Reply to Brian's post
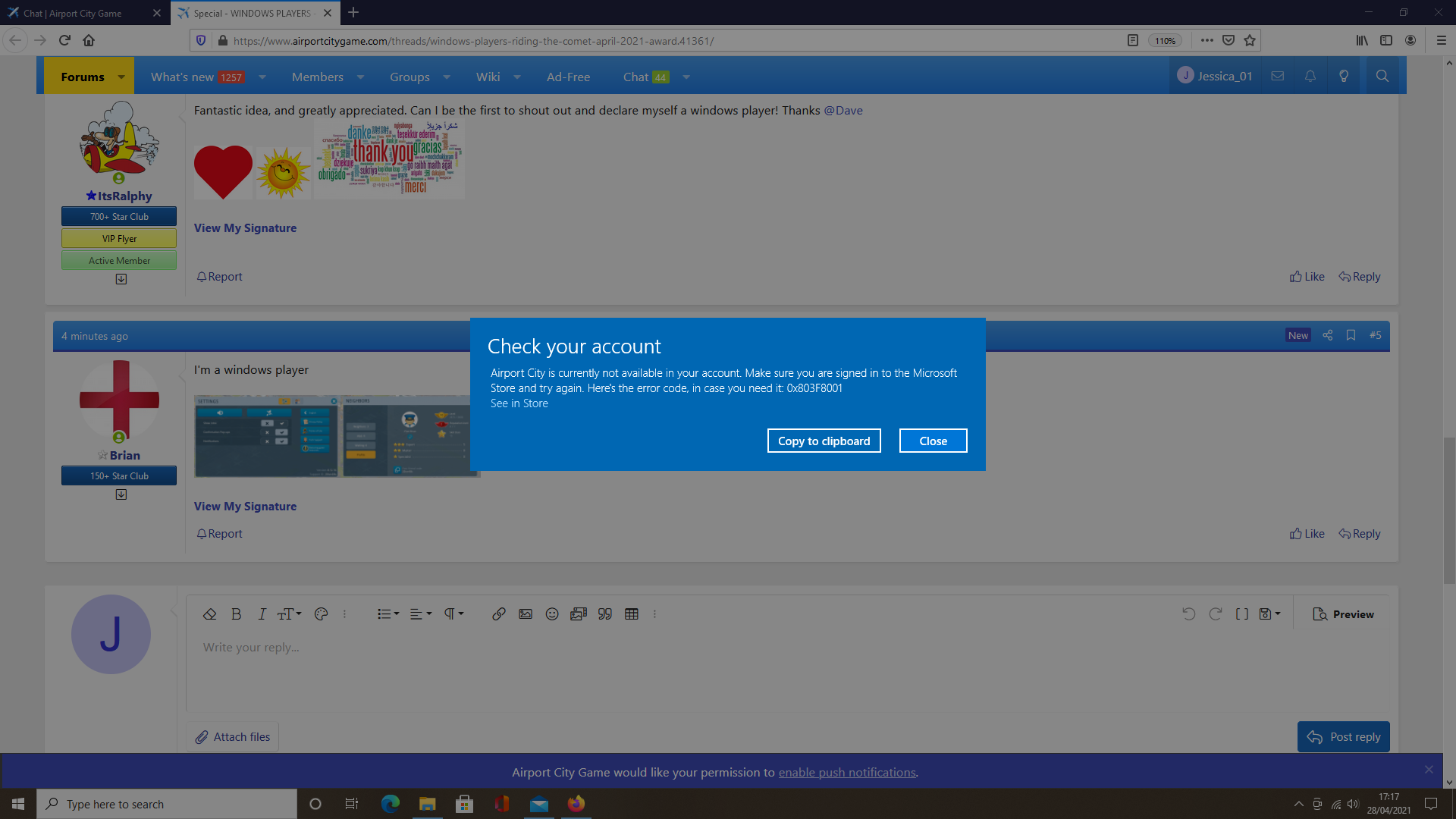The image size is (1456, 819). [x=1359, y=534]
